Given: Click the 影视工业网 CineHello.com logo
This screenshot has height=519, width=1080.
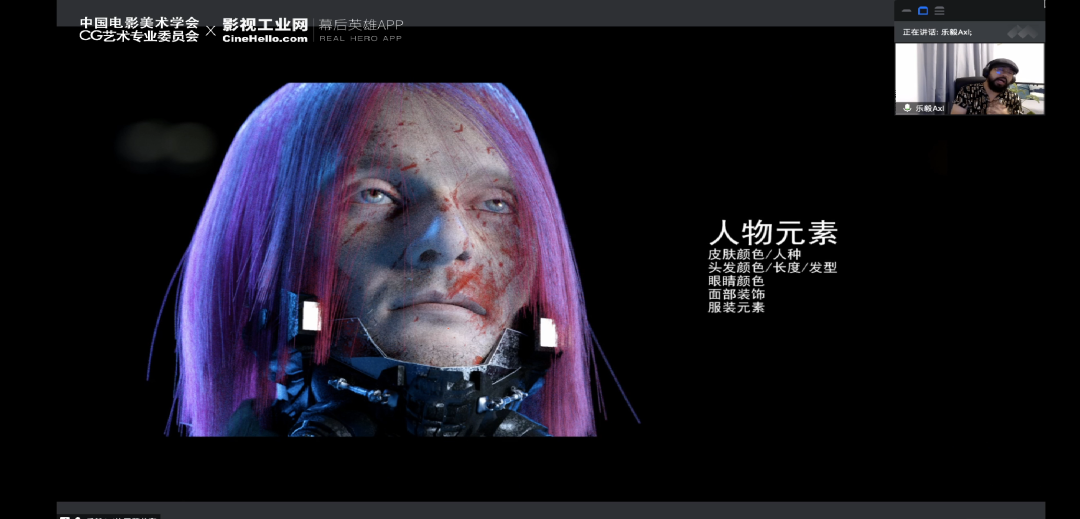Looking at the screenshot, I should pos(265,30).
